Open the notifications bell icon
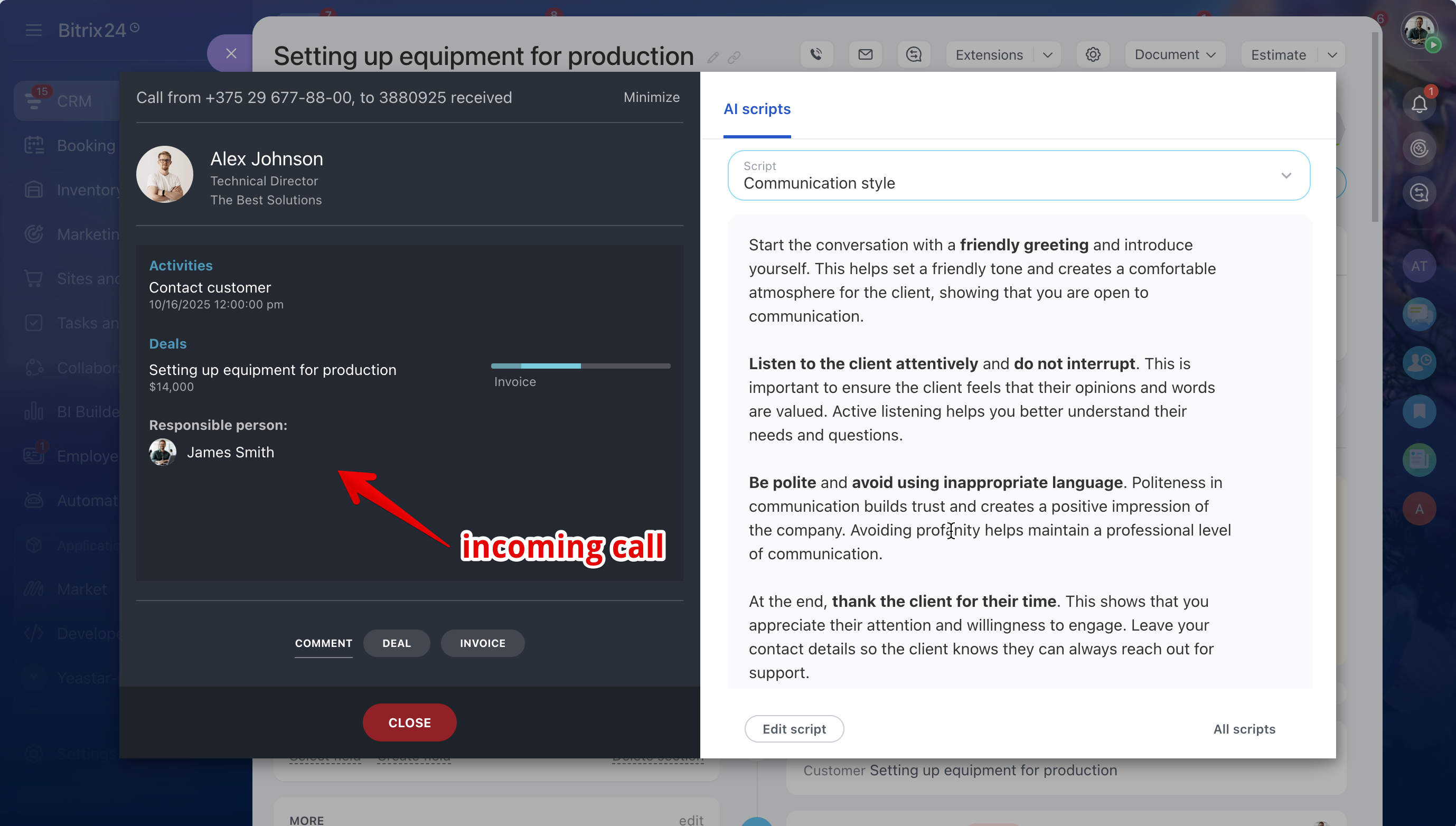 coord(1419,104)
